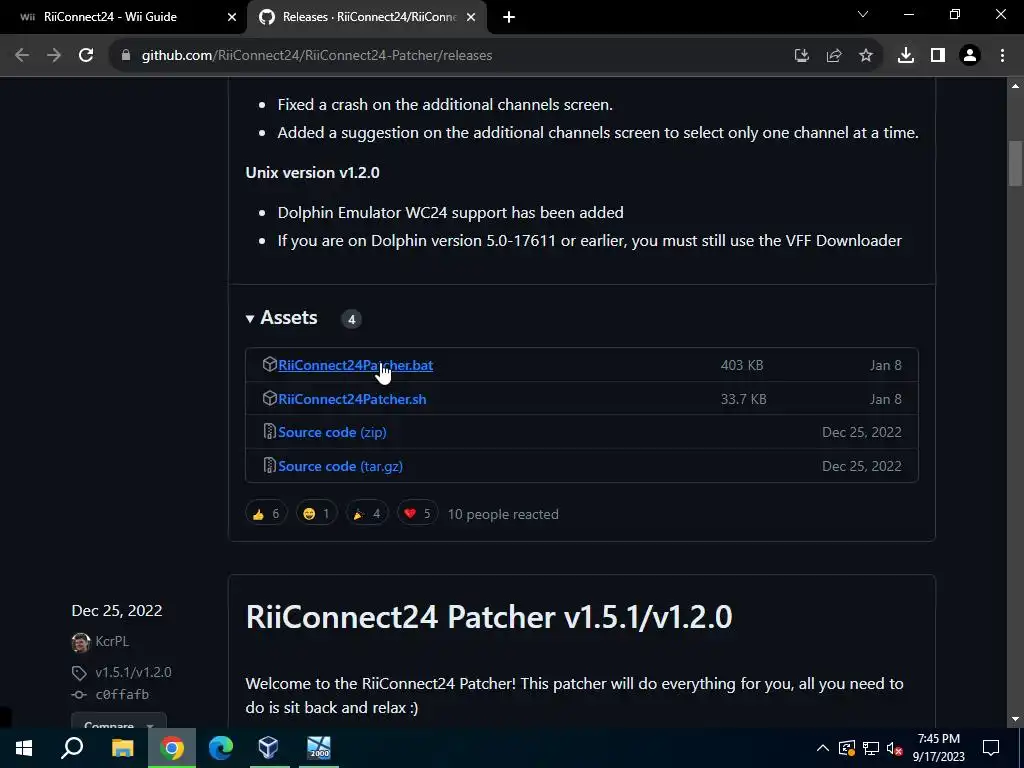Image resolution: width=1024 pixels, height=768 pixels.
Task: Download Source code (zip)
Action: point(332,432)
